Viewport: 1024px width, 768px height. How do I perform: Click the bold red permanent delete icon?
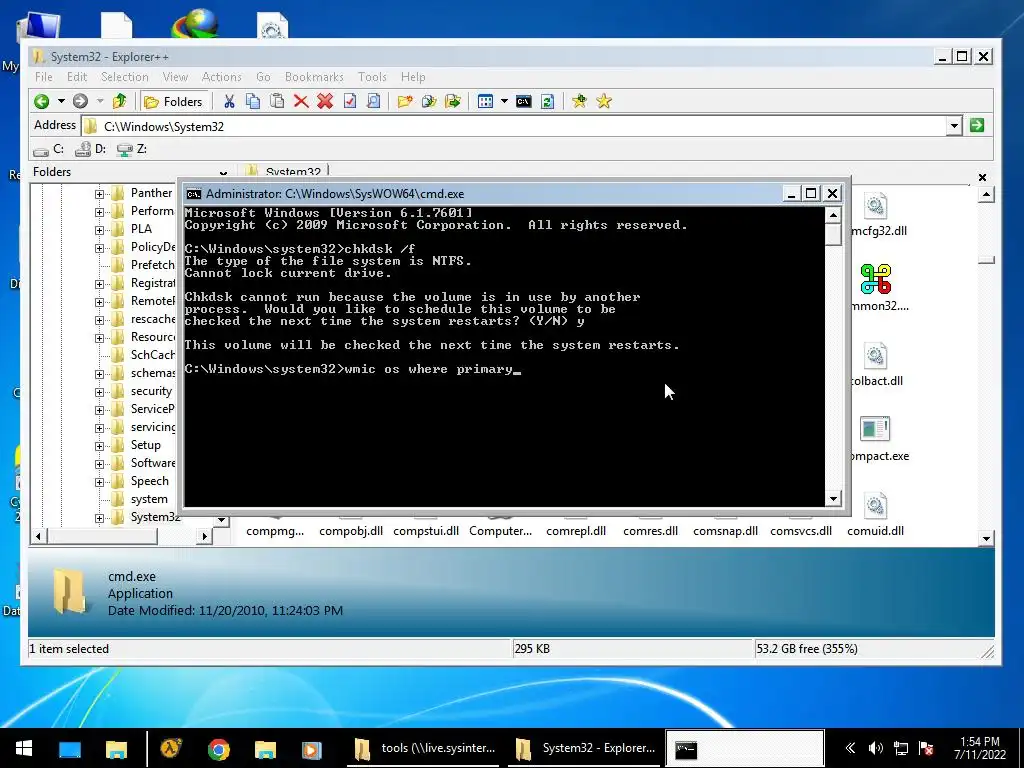[x=325, y=101]
